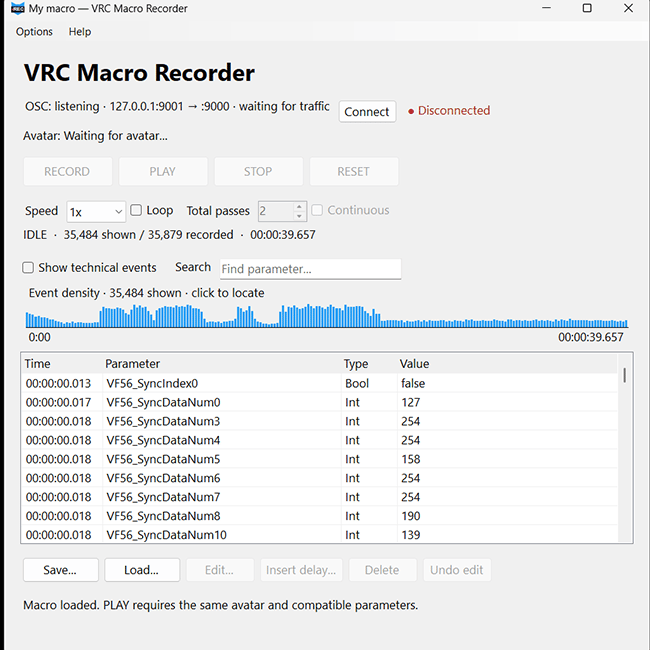Click the RESET button

pos(354,171)
